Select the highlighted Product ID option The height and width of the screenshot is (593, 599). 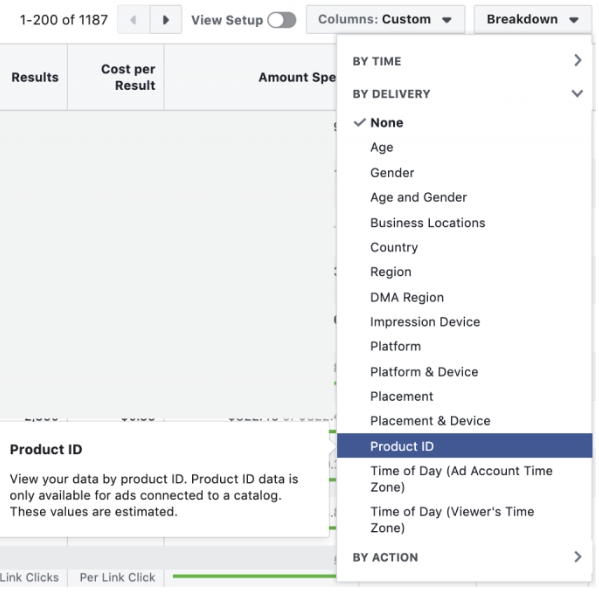click(465, 446)
